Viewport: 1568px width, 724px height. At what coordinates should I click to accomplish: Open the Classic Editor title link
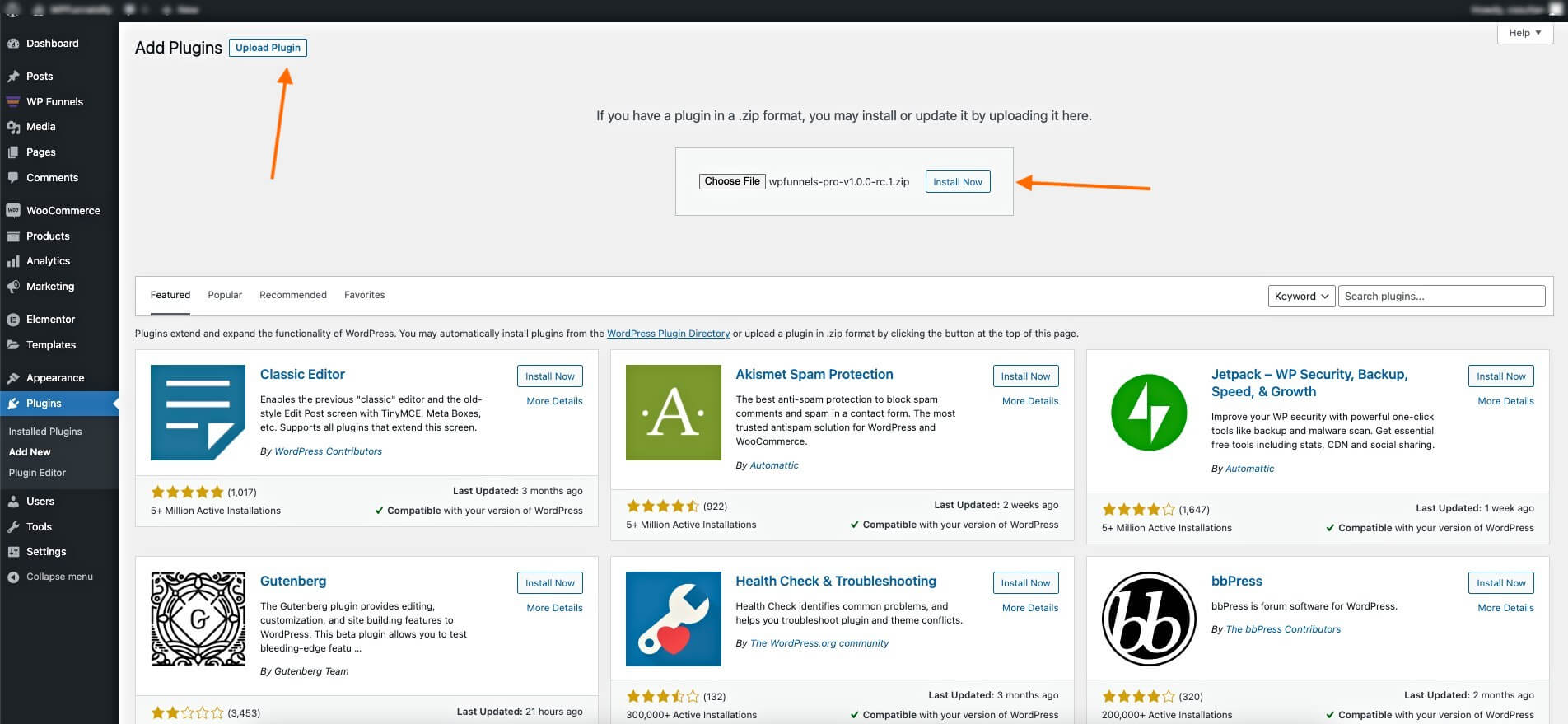[302, 374]
